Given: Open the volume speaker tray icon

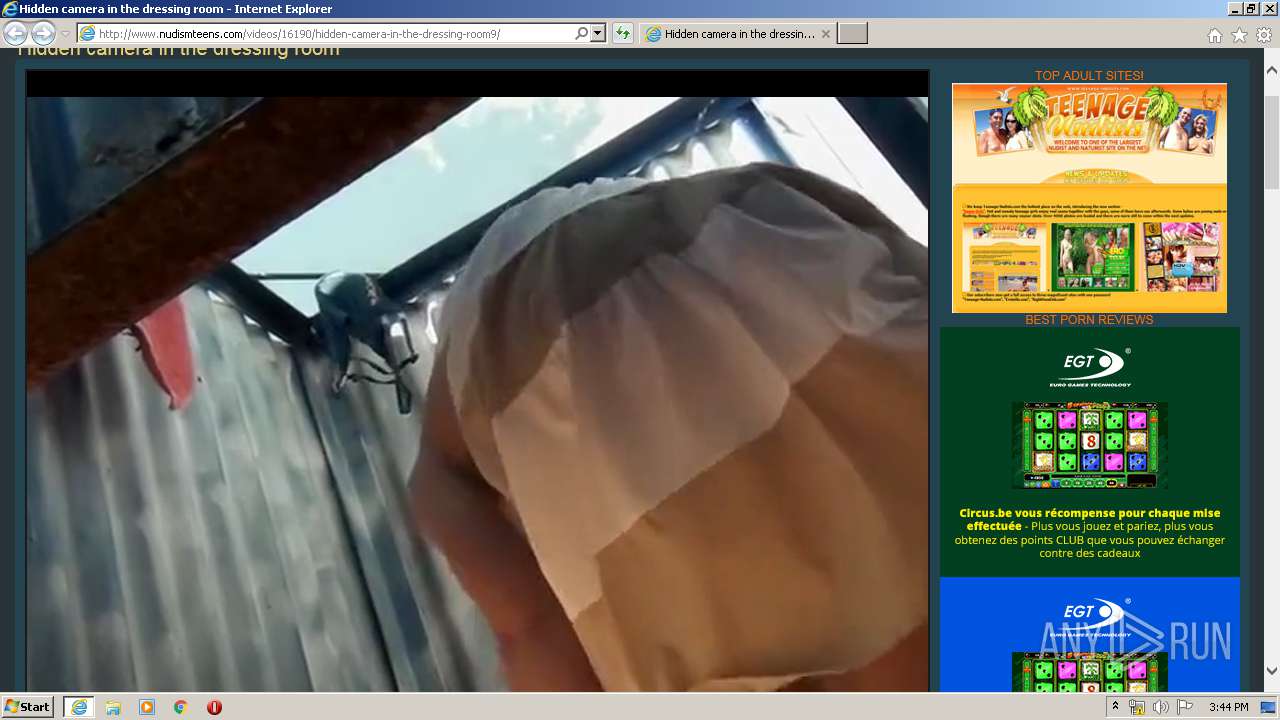Looking at the screenshot, I should [x=1160, y=707].
